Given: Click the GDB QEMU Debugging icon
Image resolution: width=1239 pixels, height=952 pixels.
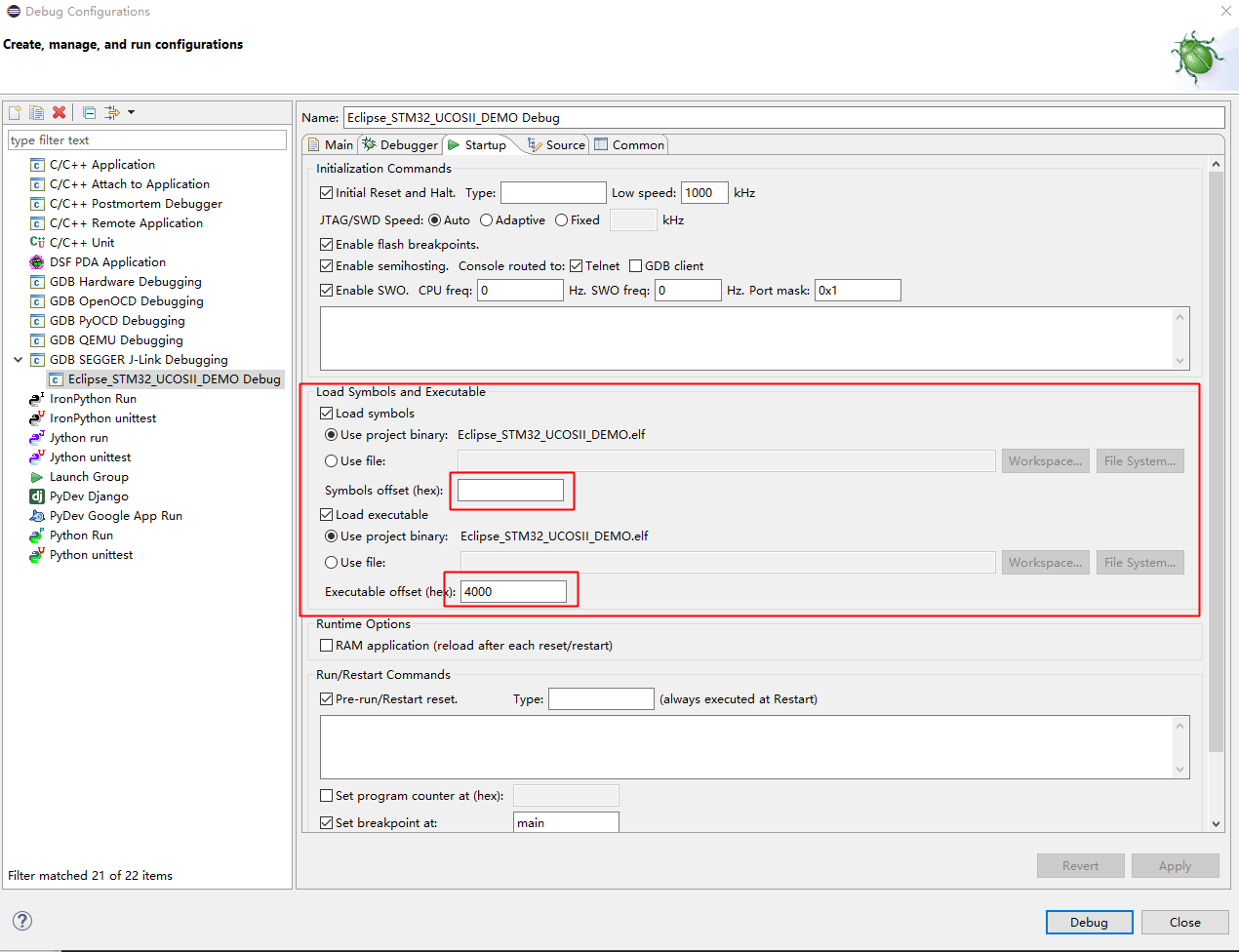Looking at the screenshot, I should tap(37, 340).
